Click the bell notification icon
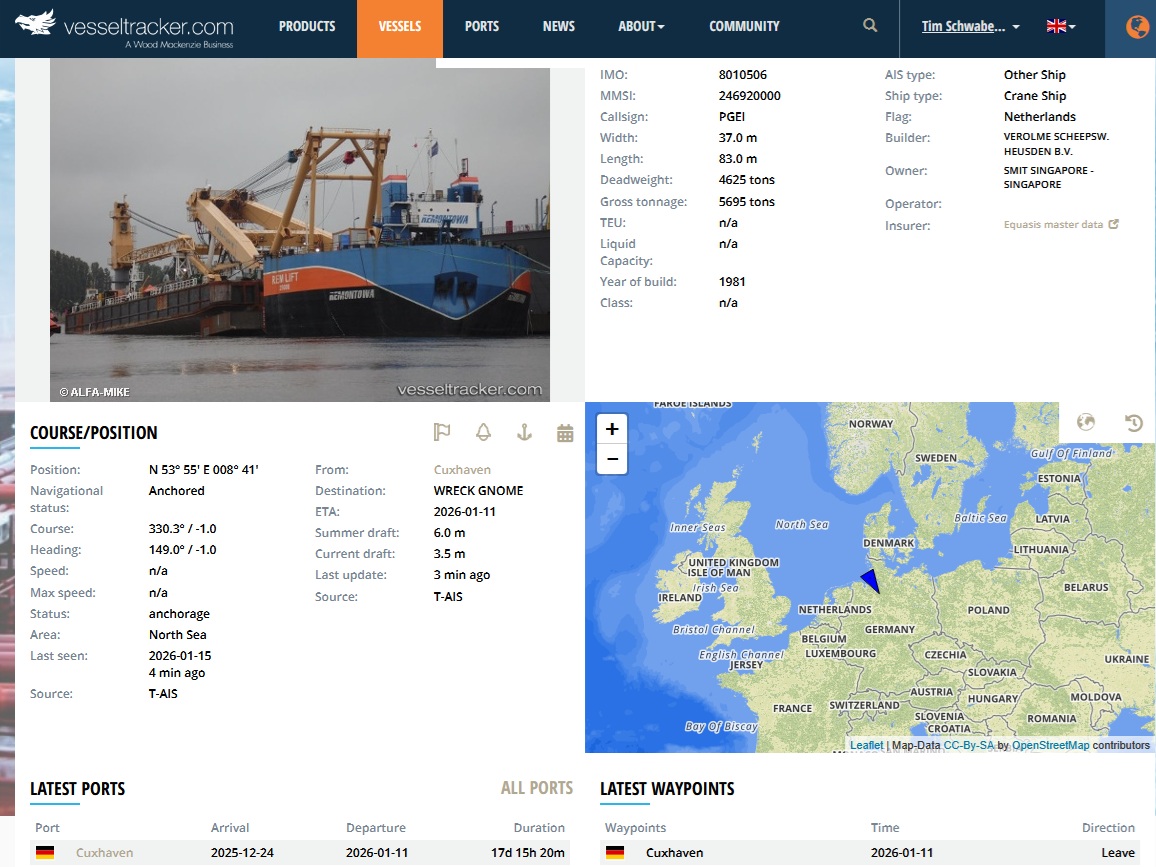1156x867 pixels. pos(483,432)
